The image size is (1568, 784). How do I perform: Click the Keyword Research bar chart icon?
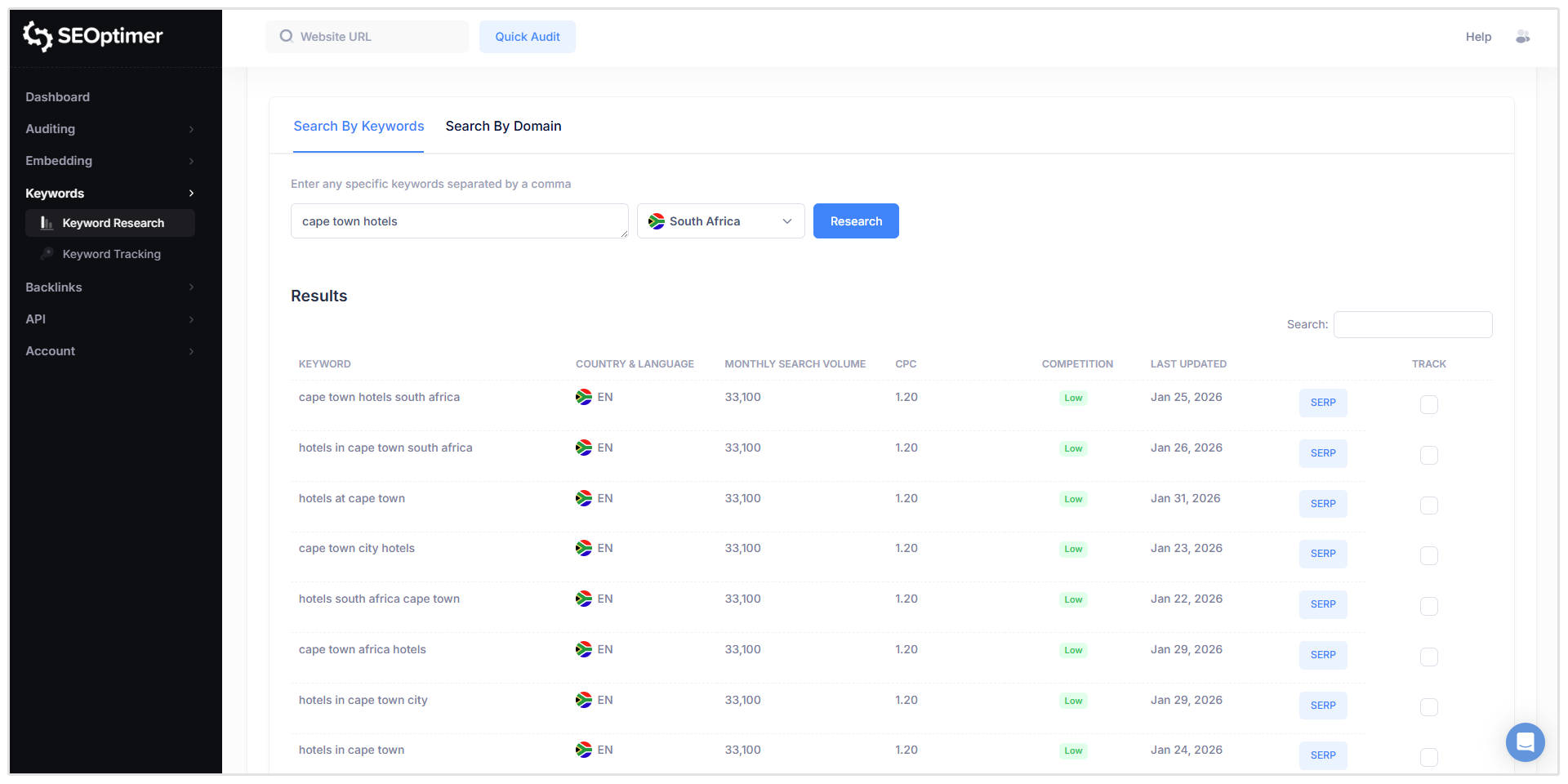coord(47,223)
